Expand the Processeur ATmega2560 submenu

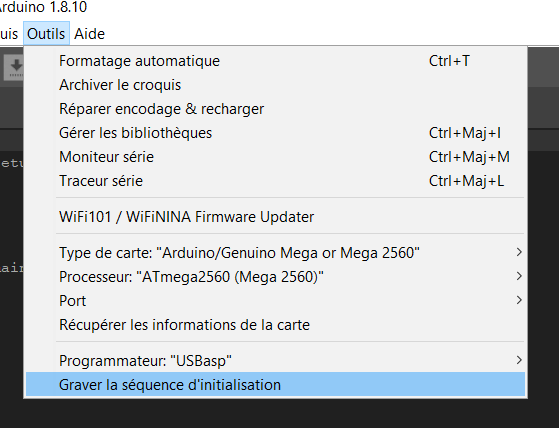pyautogui.click(x=276, y=277)
